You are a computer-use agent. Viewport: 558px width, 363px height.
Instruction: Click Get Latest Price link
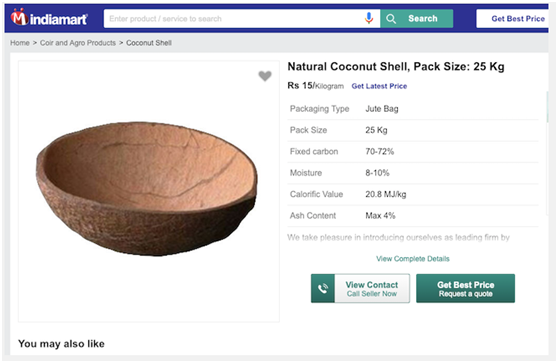point(379,86)
